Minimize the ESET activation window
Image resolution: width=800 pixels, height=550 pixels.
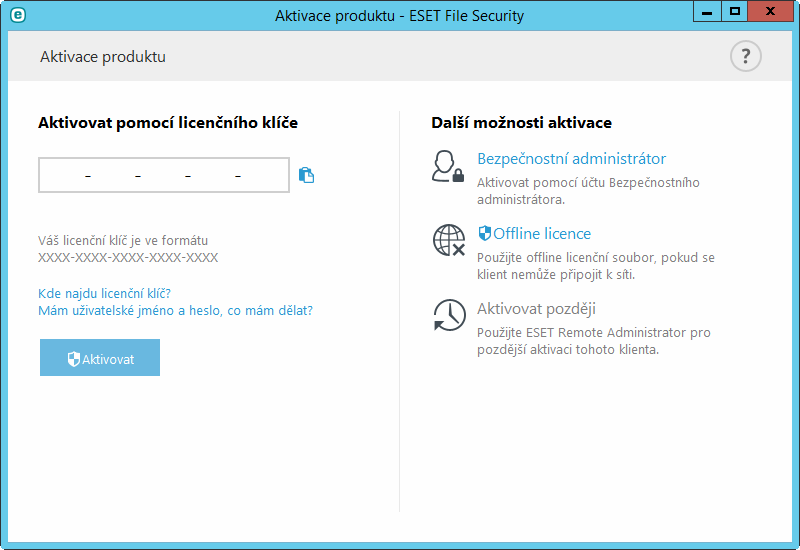click(707, 11)
